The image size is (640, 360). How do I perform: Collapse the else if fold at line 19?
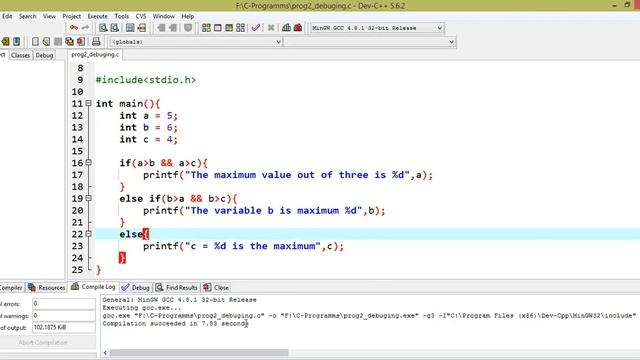88,198
